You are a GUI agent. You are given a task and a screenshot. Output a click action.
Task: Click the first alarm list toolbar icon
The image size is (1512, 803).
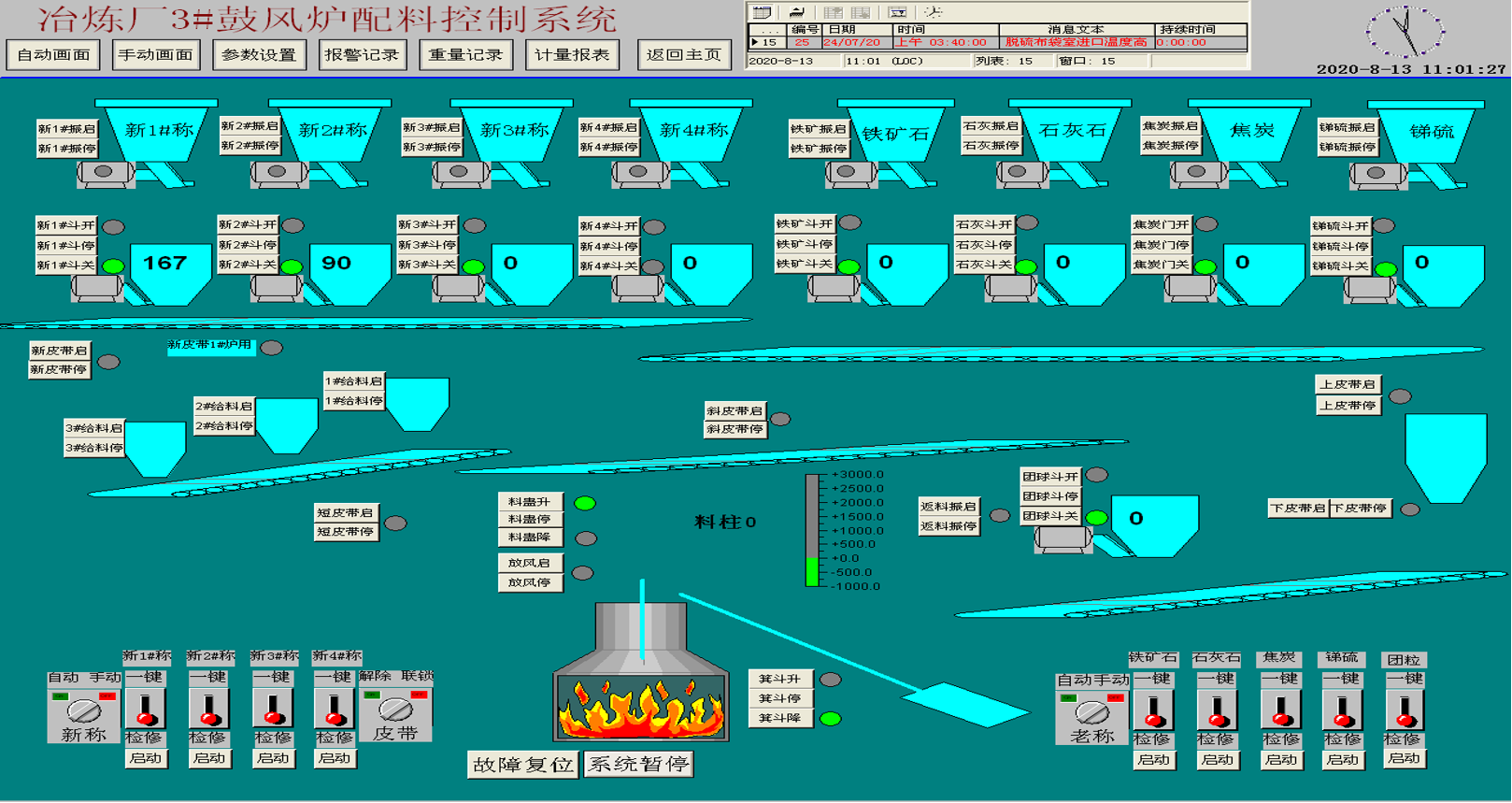[762, 12]
